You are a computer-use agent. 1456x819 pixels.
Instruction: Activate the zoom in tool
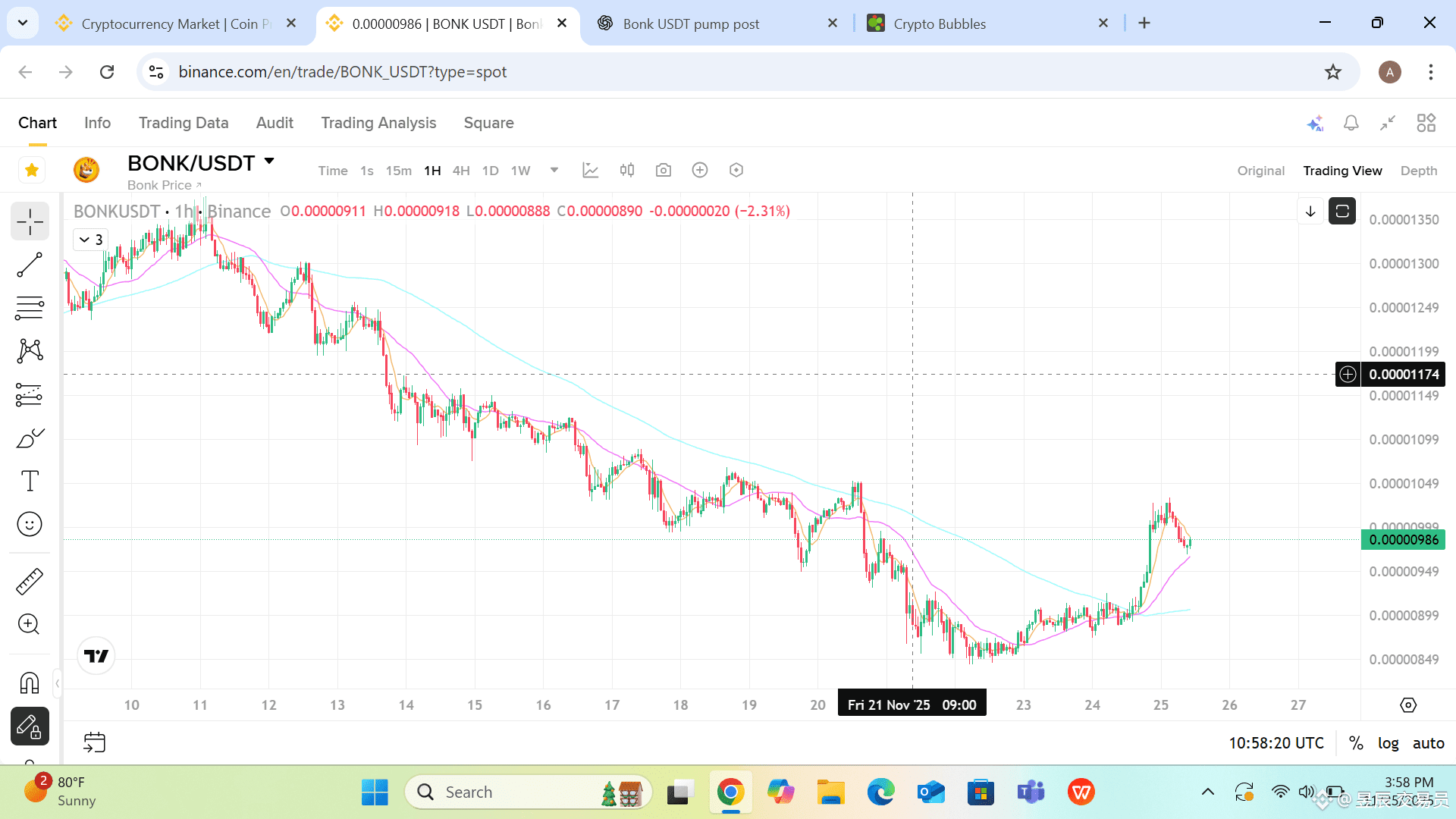(30, 624)
